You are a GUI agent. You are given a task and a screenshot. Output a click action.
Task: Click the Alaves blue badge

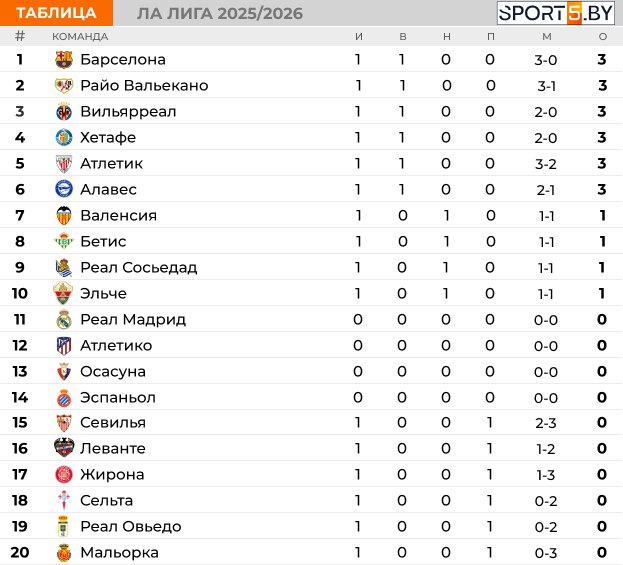point(64,189)
